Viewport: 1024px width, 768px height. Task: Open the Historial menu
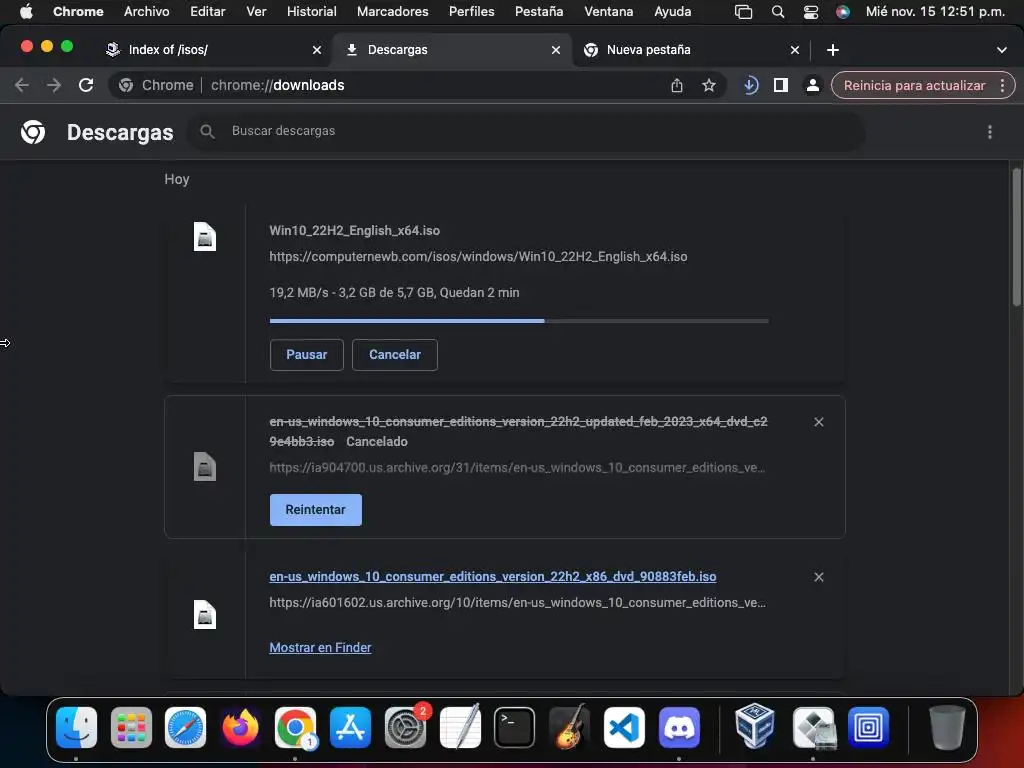coord(312,11)
